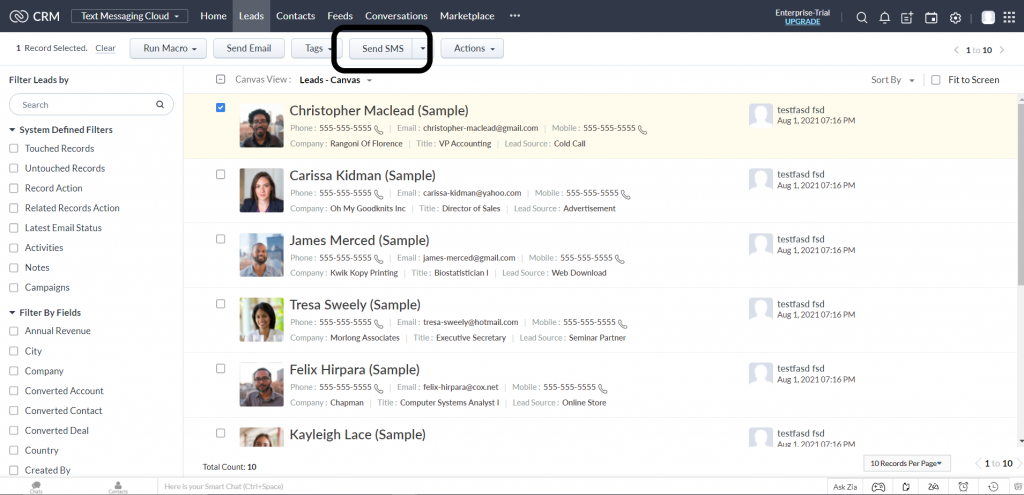Click the Send SMS button

point(383,48)
